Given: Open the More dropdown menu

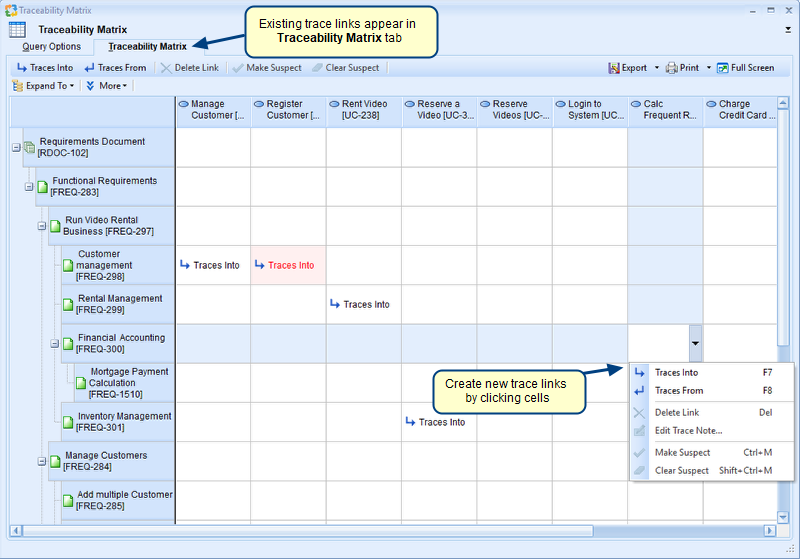Looking at the screenshot, I should click(x=107, y=86).
